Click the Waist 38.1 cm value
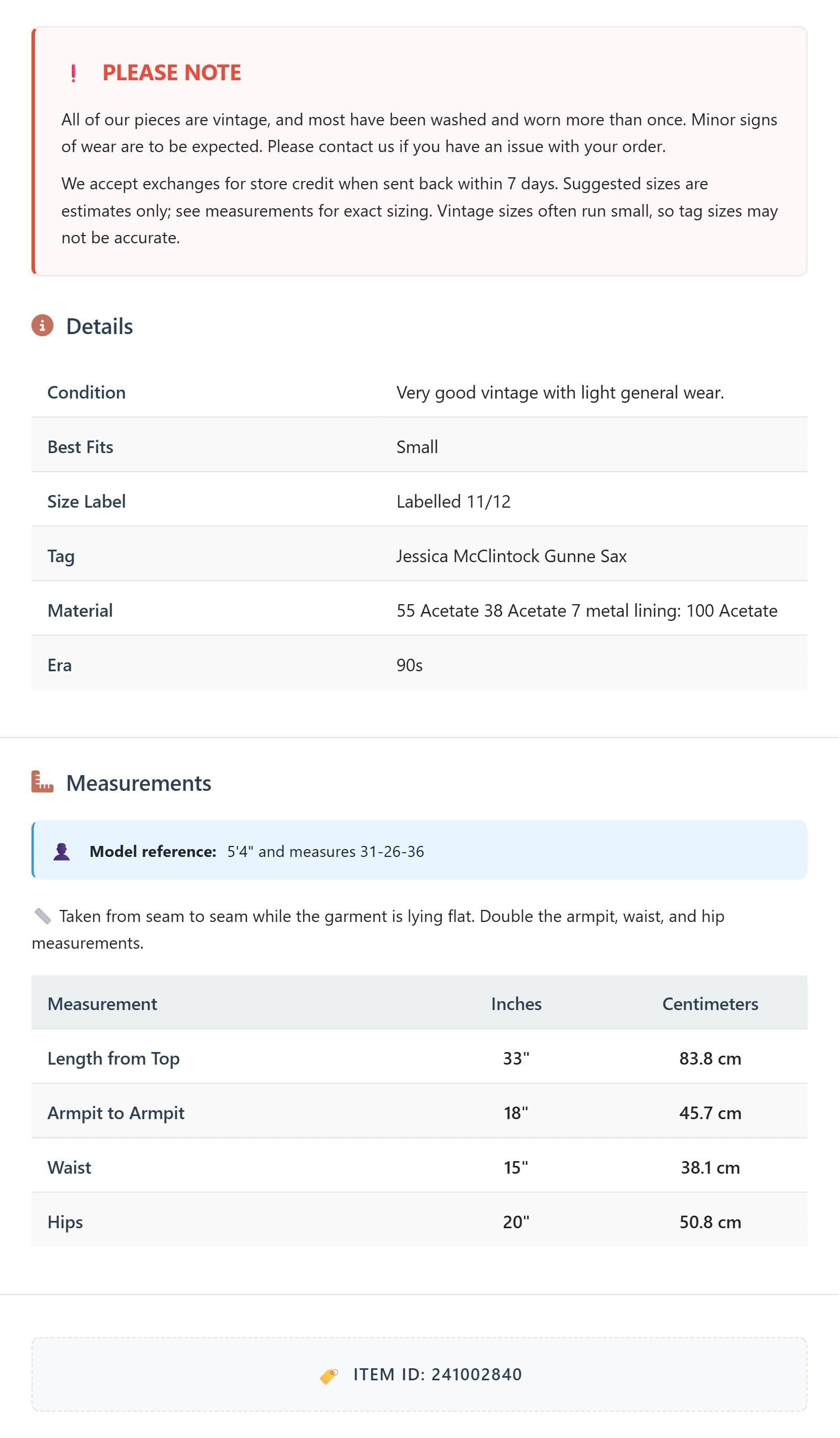The height and width of the screenshot is (1438, 840). point(711,1168)
